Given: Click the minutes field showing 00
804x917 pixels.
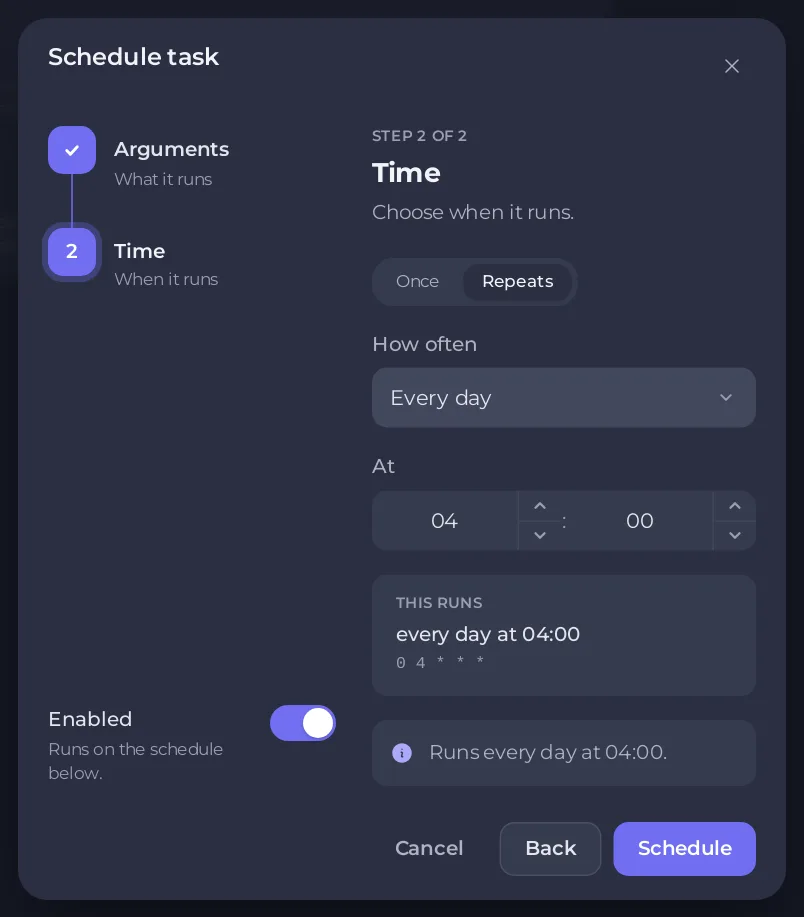Looking at the screenshot, I should 640,520.
